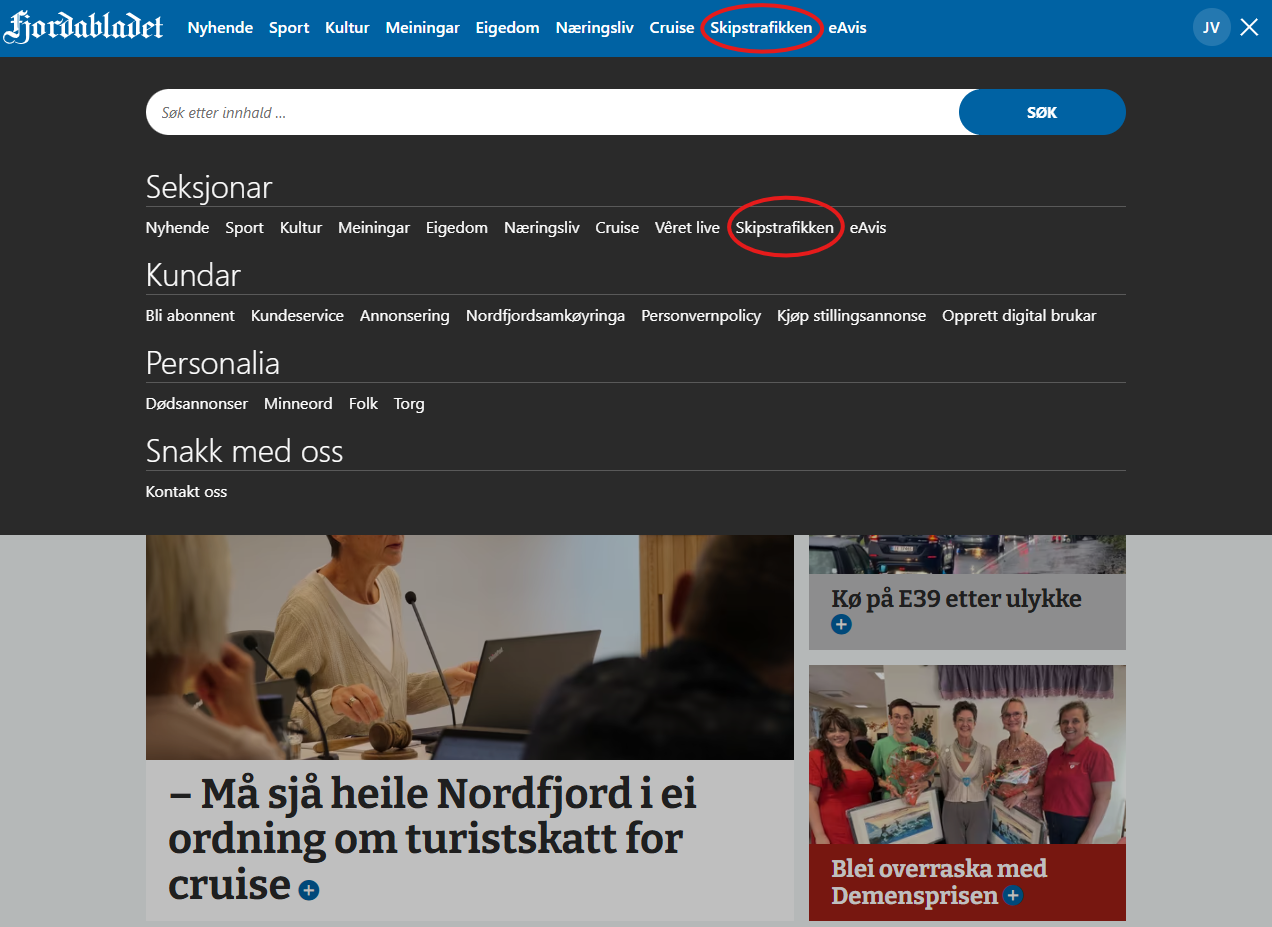This screenshot has width=1272, height=927.
Task: Open the JV user profile avatar
Action: [x=1211, y=27]
